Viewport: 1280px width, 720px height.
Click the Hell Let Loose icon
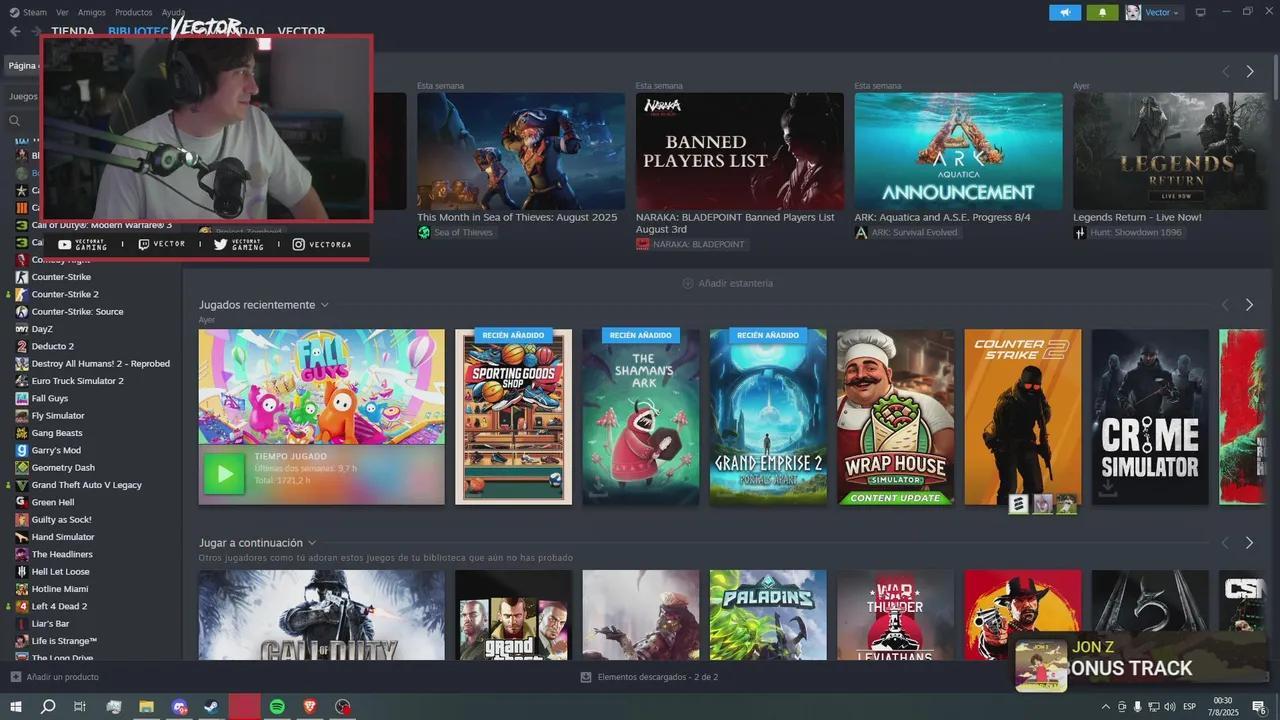click(x=22, y=572)
